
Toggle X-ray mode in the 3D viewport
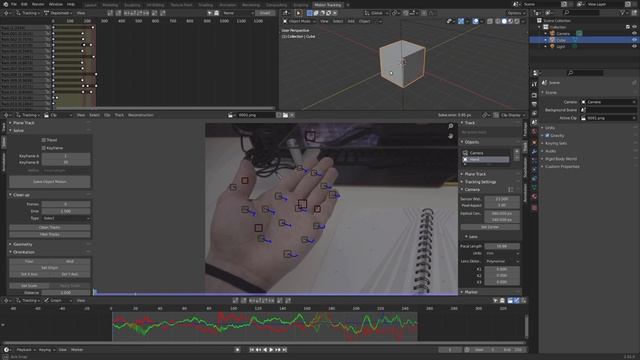pos(490,21)
